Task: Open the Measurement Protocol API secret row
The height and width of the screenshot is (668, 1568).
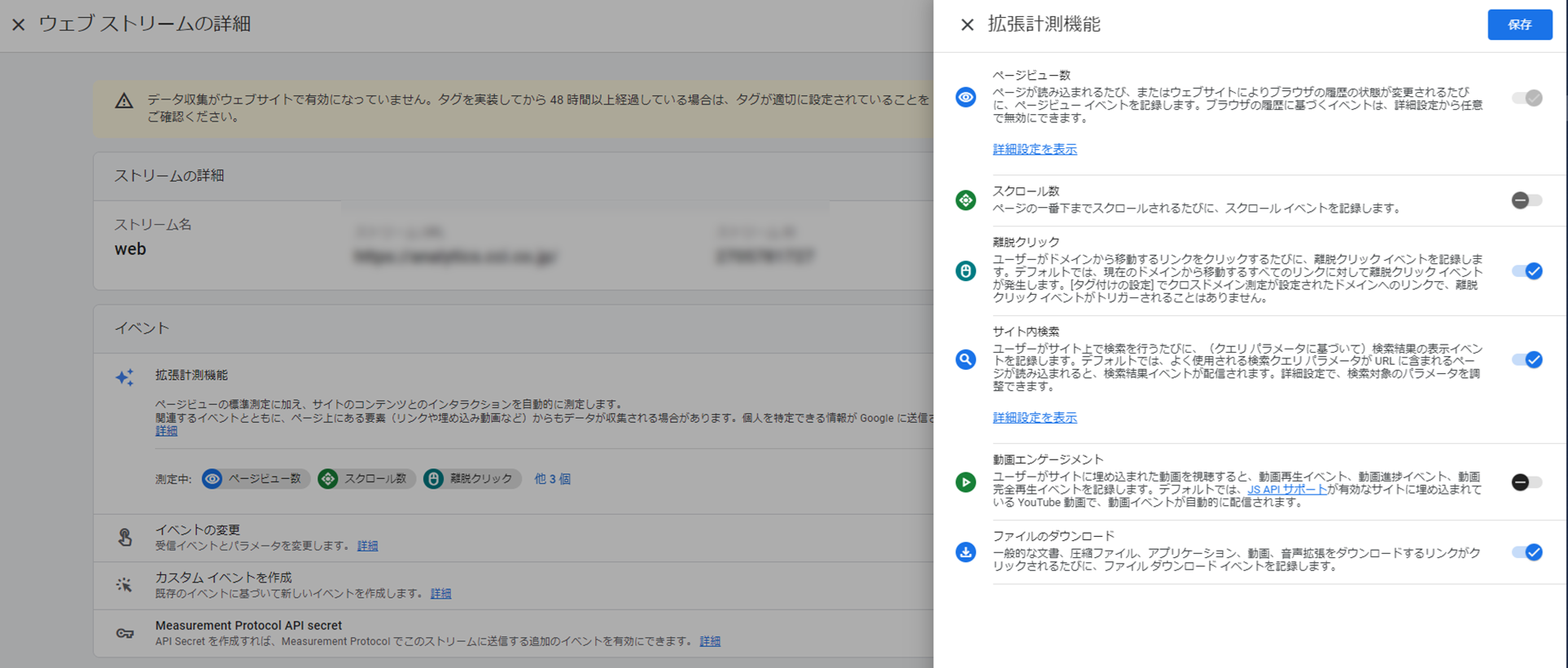Action: 514,634
